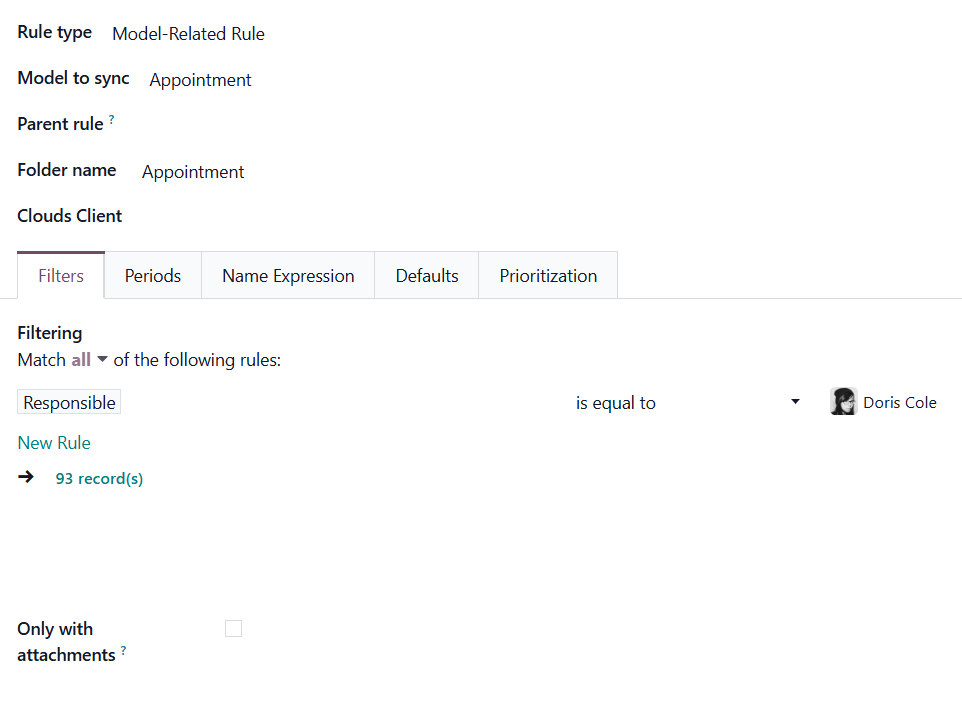Open the Match all/any dropdown

(90, 360)
